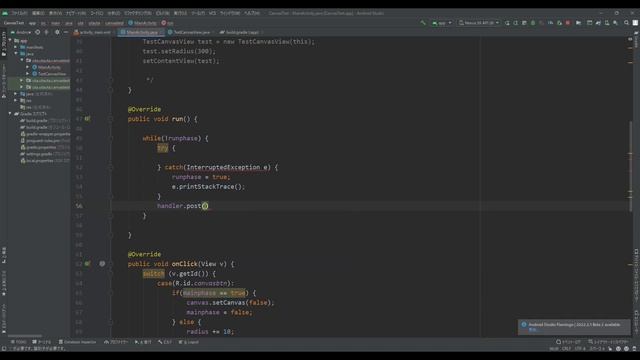Select gradle-wrapper.properties file
640x360 pixels.
click(x=45, y=134)
